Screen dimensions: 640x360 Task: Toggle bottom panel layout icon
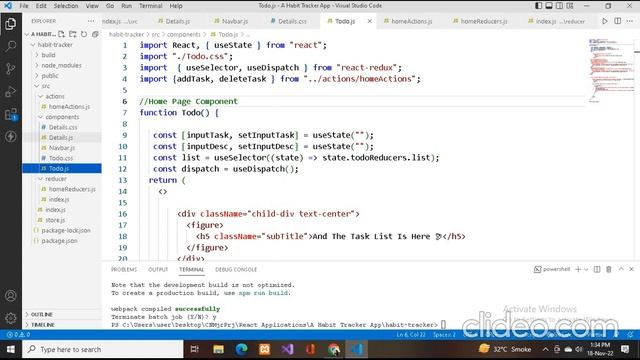click(549, 6)
